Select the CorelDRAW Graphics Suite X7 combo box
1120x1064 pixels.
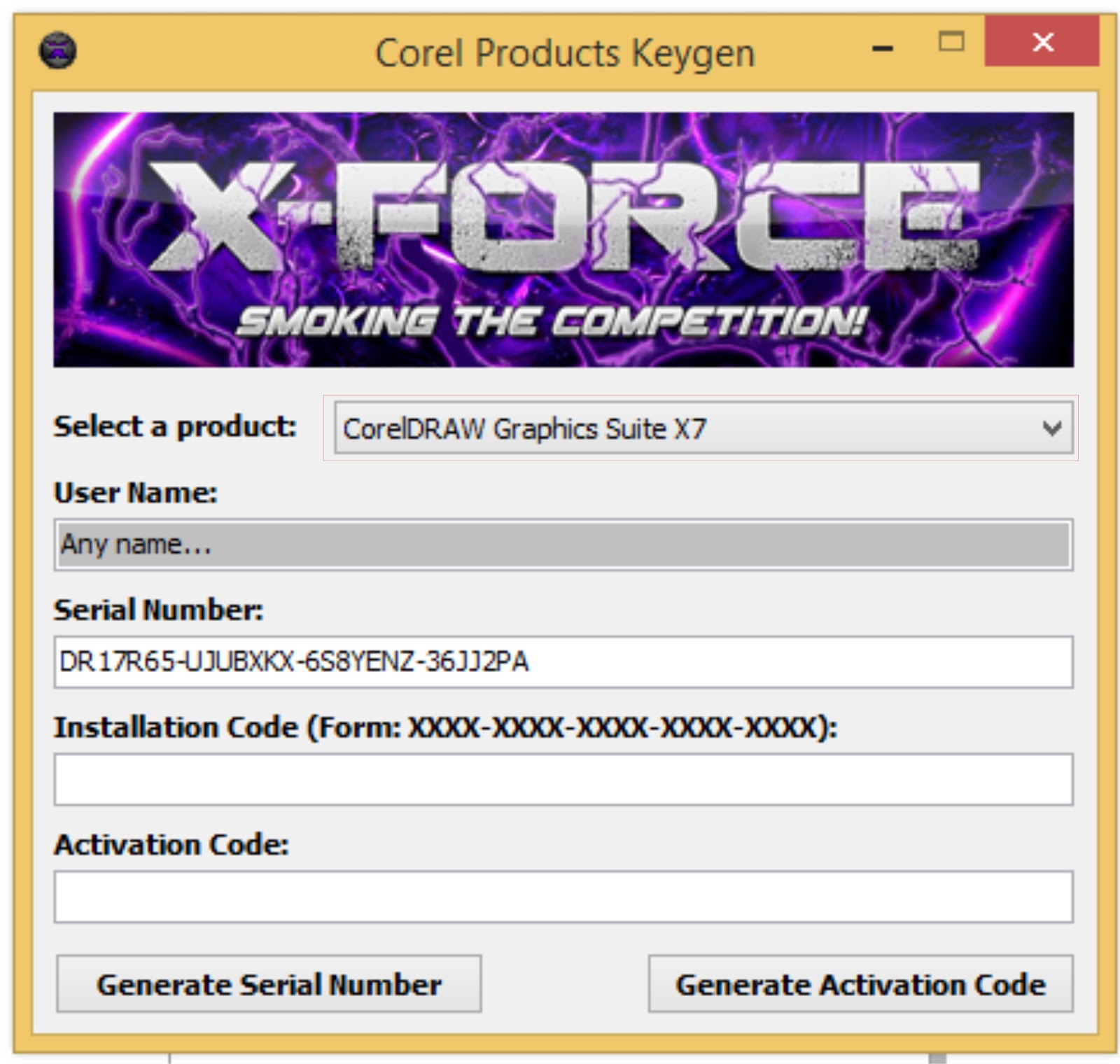(703, 428)
